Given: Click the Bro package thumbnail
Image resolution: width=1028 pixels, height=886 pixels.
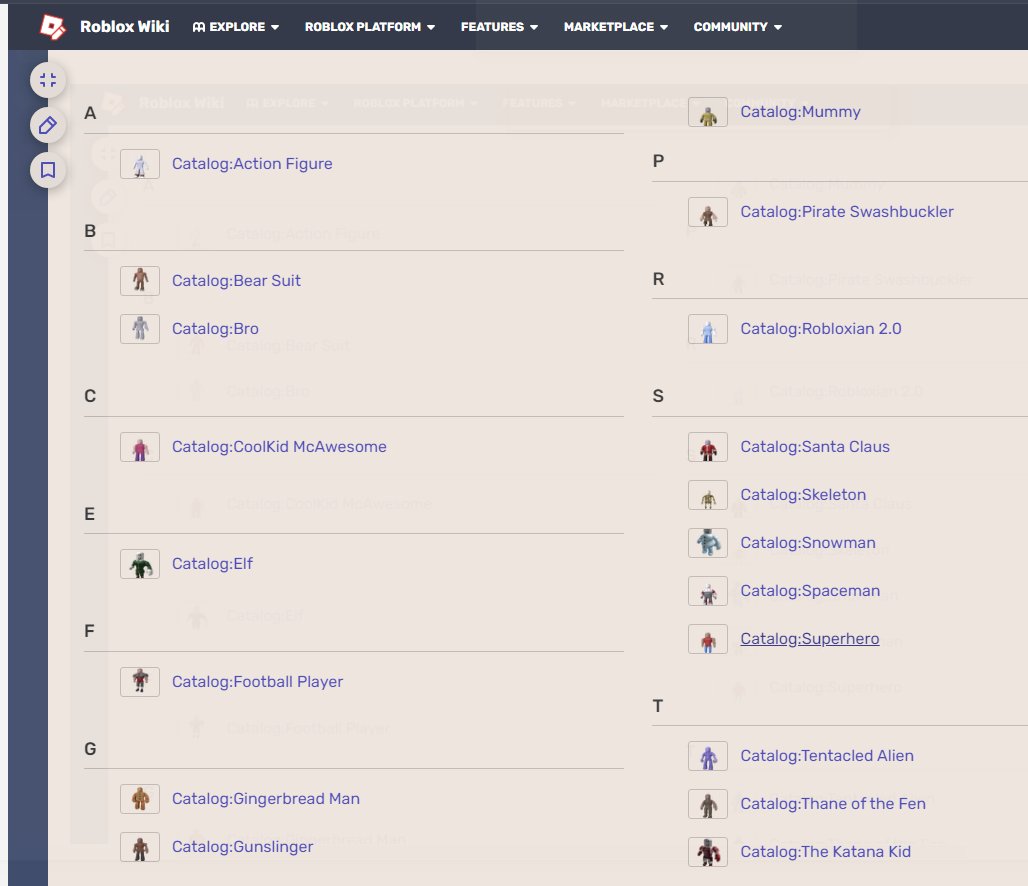Looking at the screenshot, I should (x=140, y=329).
